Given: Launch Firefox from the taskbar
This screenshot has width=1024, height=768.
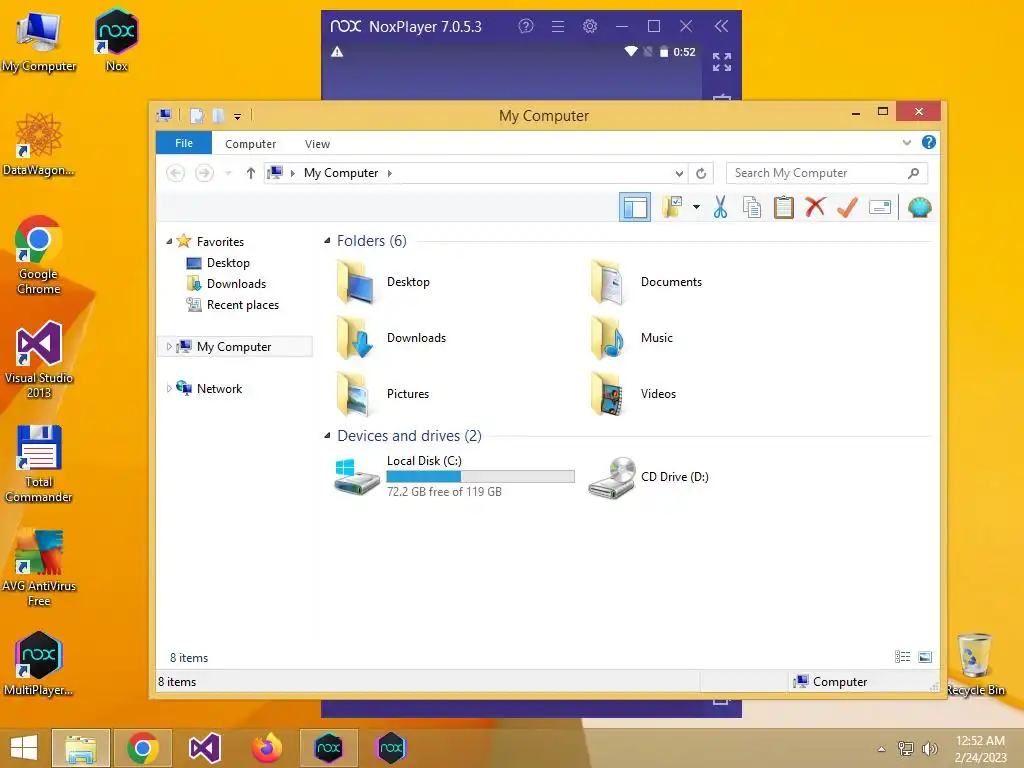Looking at the screenshot, I should [266, 748].
